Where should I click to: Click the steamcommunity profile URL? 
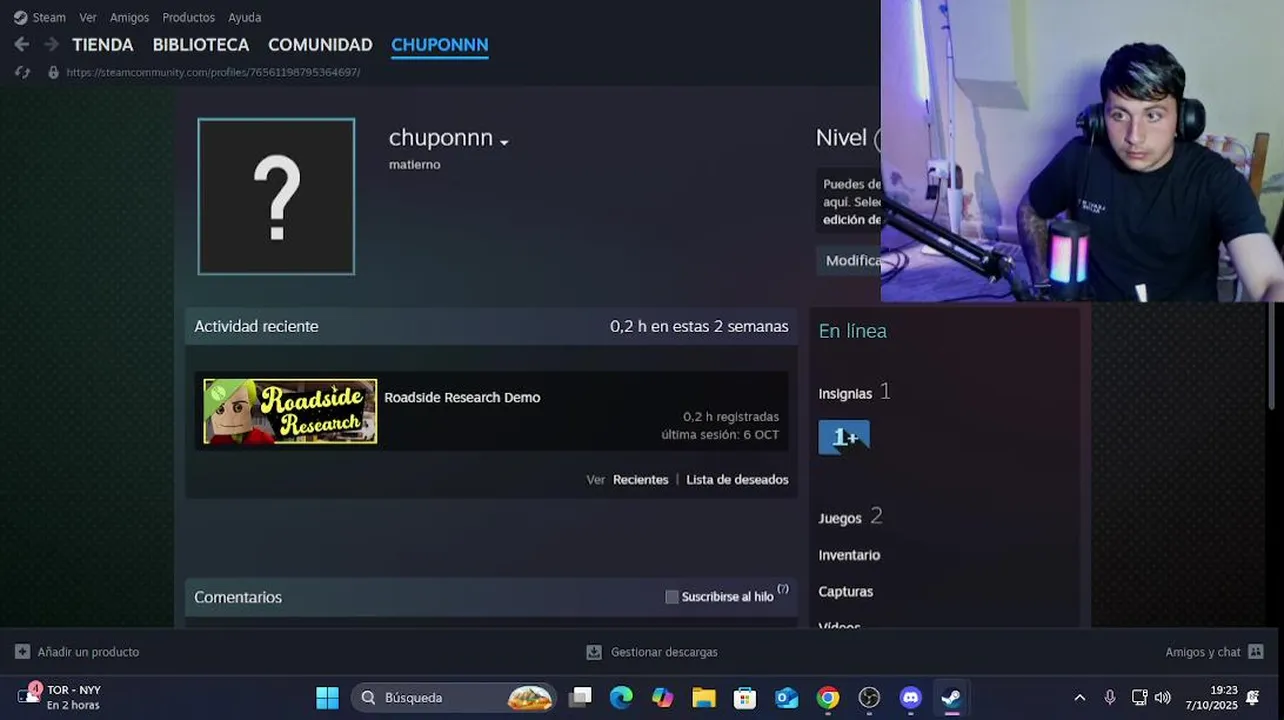pyautogui.click(x=213, y=72)
